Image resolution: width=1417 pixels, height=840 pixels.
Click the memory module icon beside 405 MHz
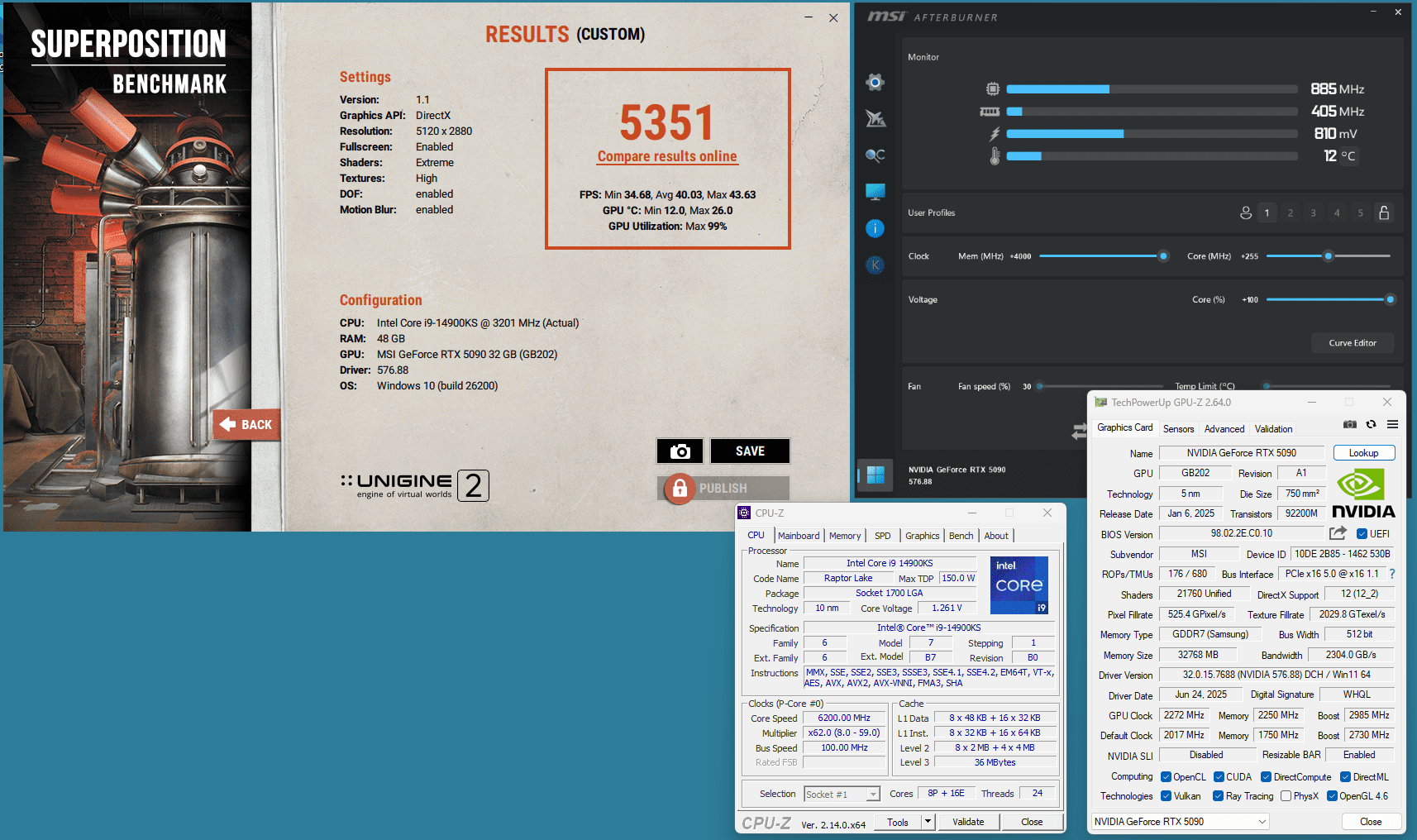coord(990,111)
